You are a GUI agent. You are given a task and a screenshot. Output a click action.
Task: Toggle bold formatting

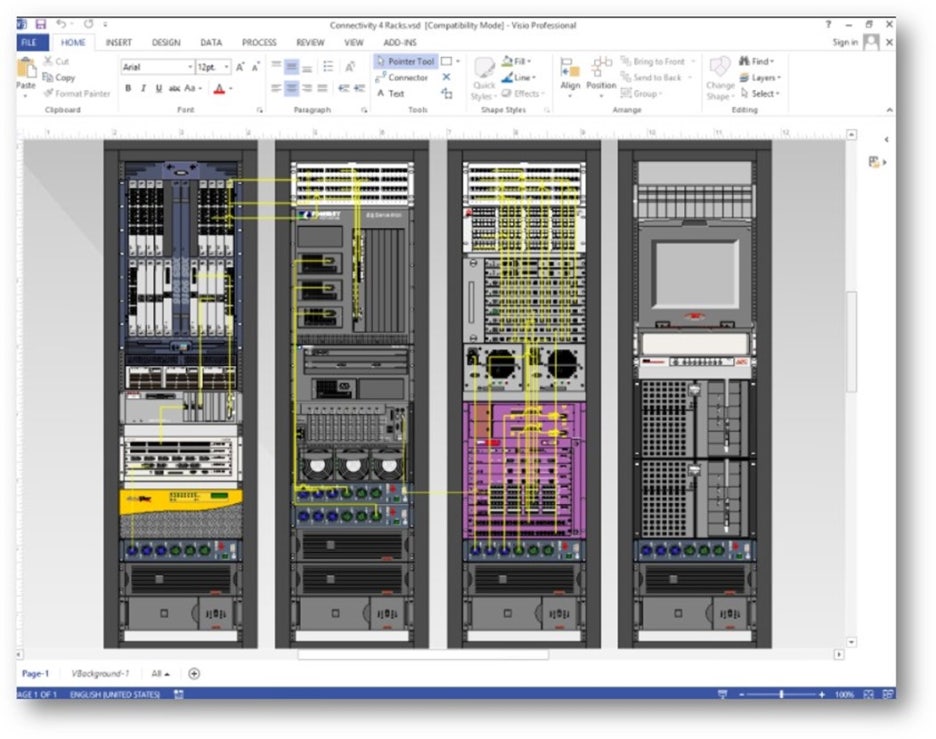[128, 88]
